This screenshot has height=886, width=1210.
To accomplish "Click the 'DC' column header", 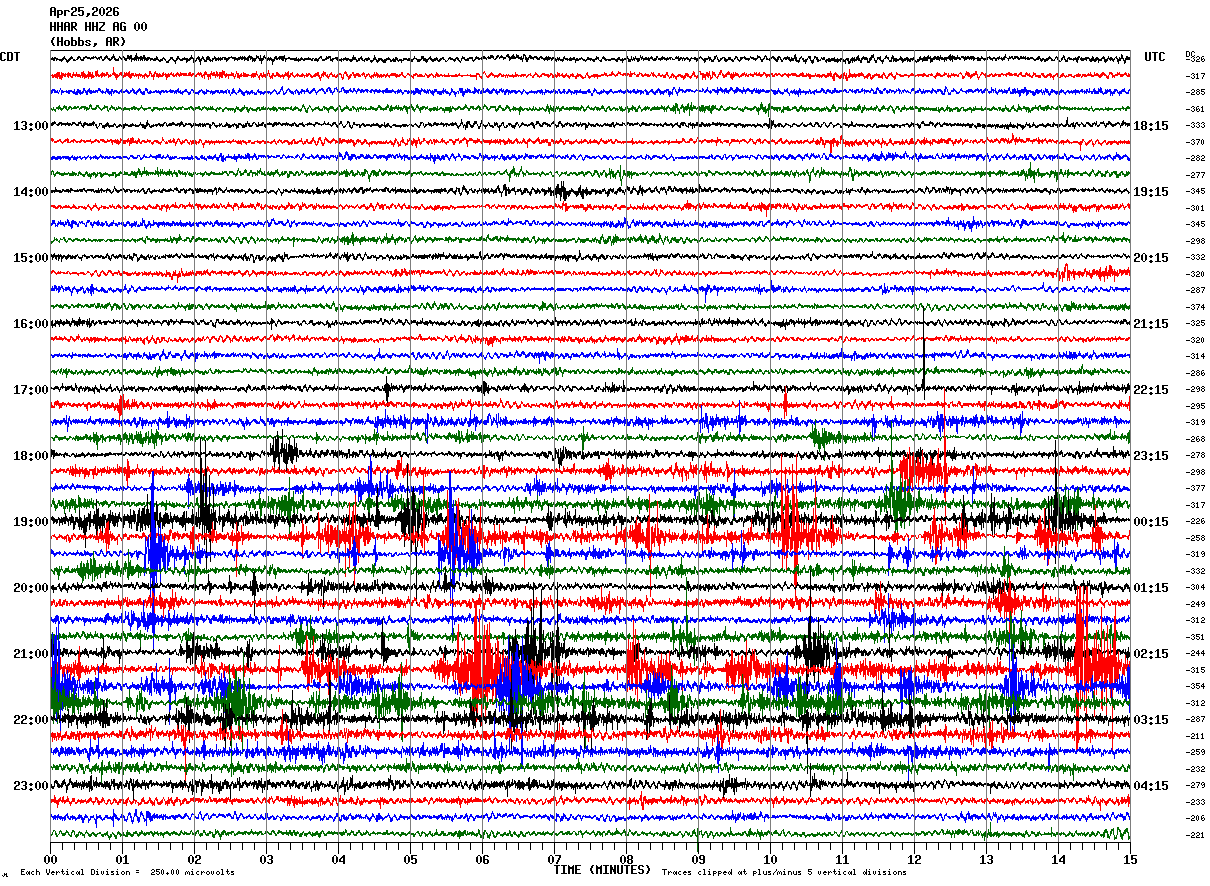I will click(x=1190, y=54).
